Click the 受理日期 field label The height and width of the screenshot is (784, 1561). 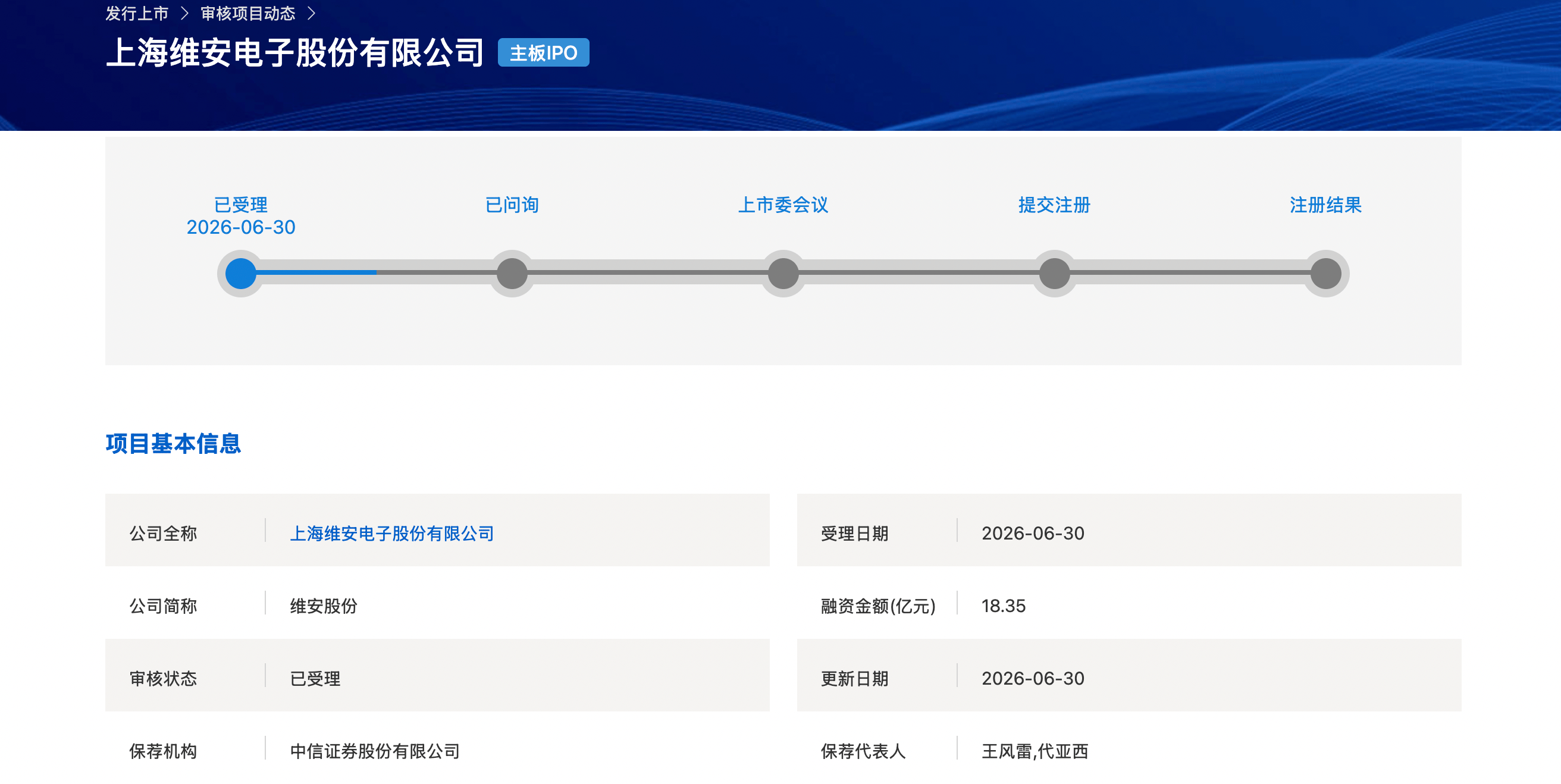click(854, 533)
